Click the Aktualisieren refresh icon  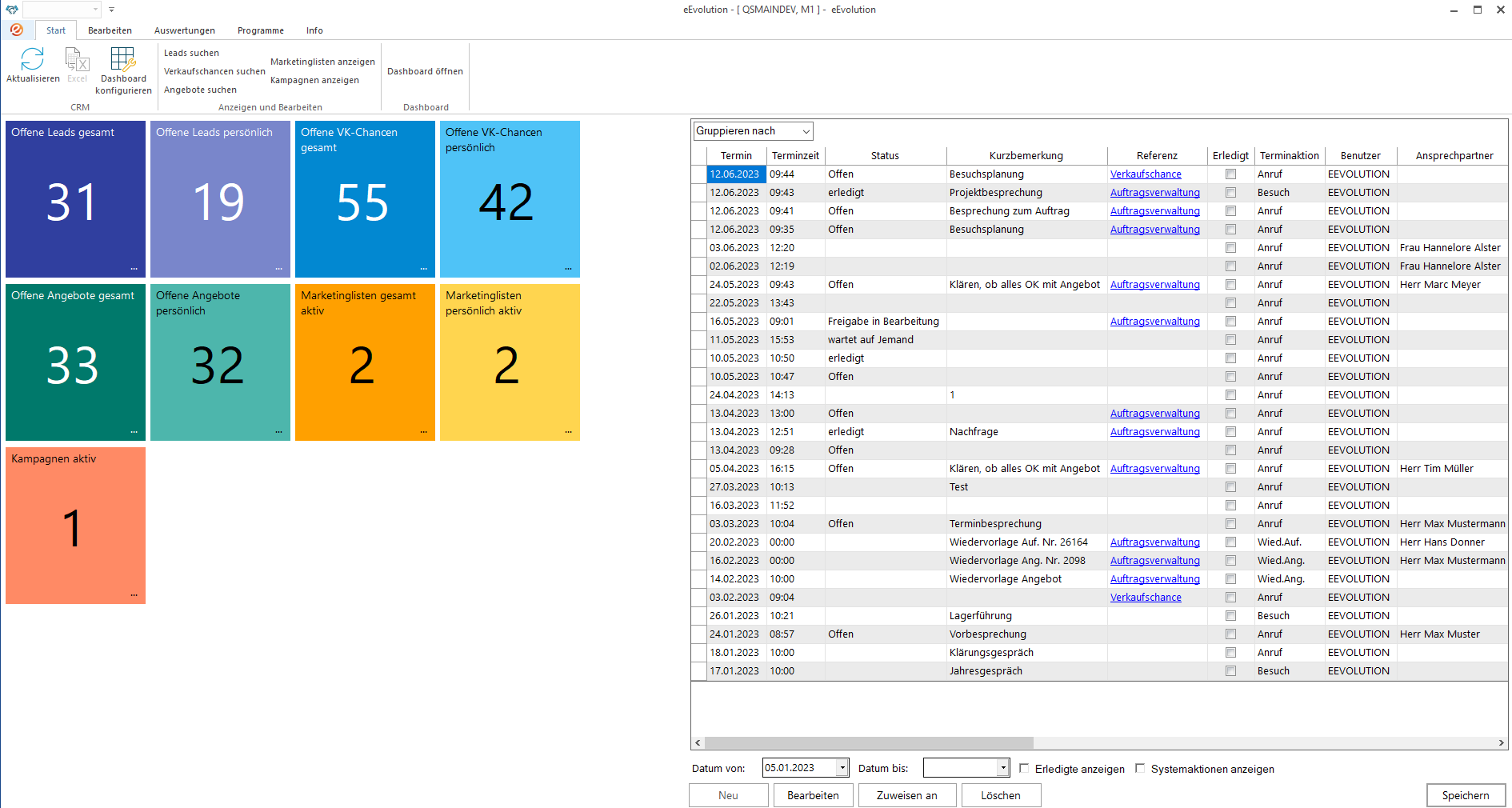33,59
